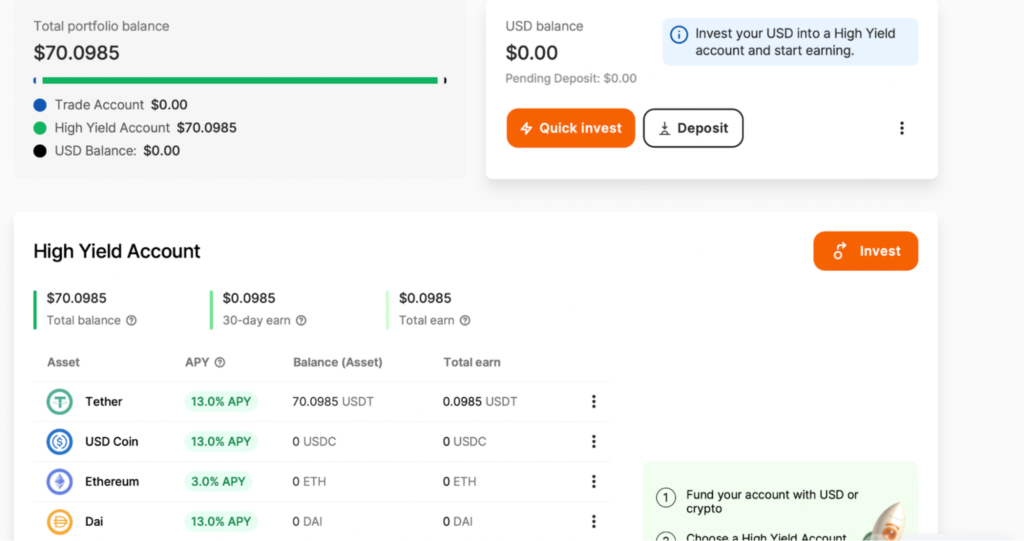Click the step 1 Fund your account item
The width and height of the screenshot is (1024, 541).
758,501
